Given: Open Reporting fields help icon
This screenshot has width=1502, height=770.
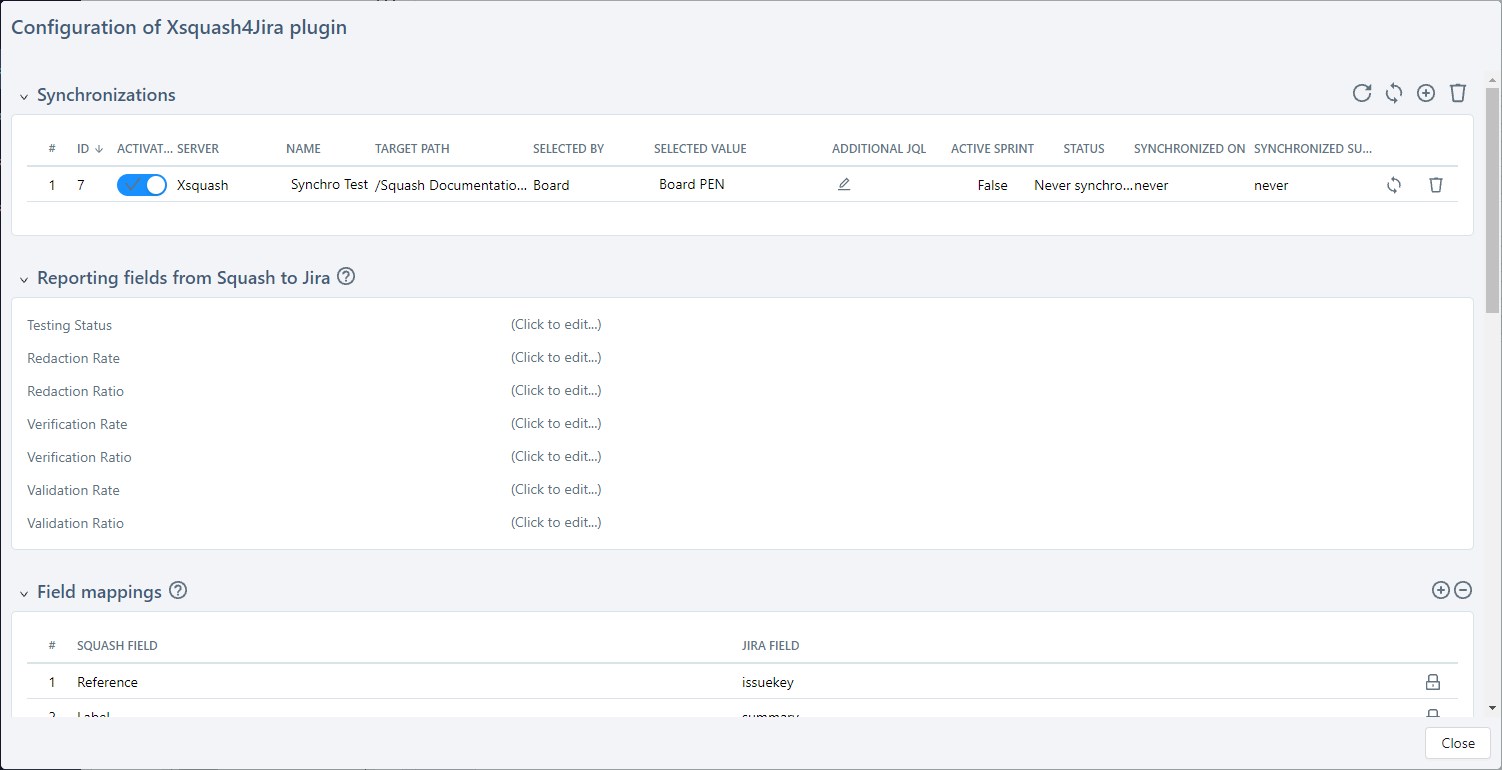Looking at the screenshot, I should (346, 276).
